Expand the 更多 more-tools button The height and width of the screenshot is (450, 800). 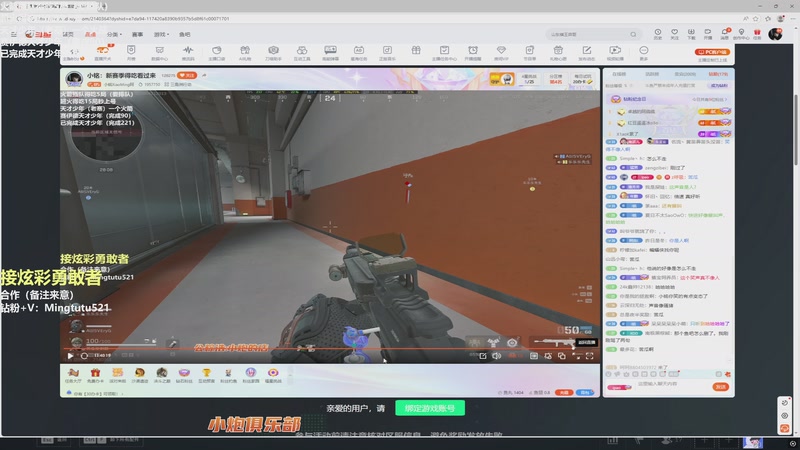[x=643, y=53]
